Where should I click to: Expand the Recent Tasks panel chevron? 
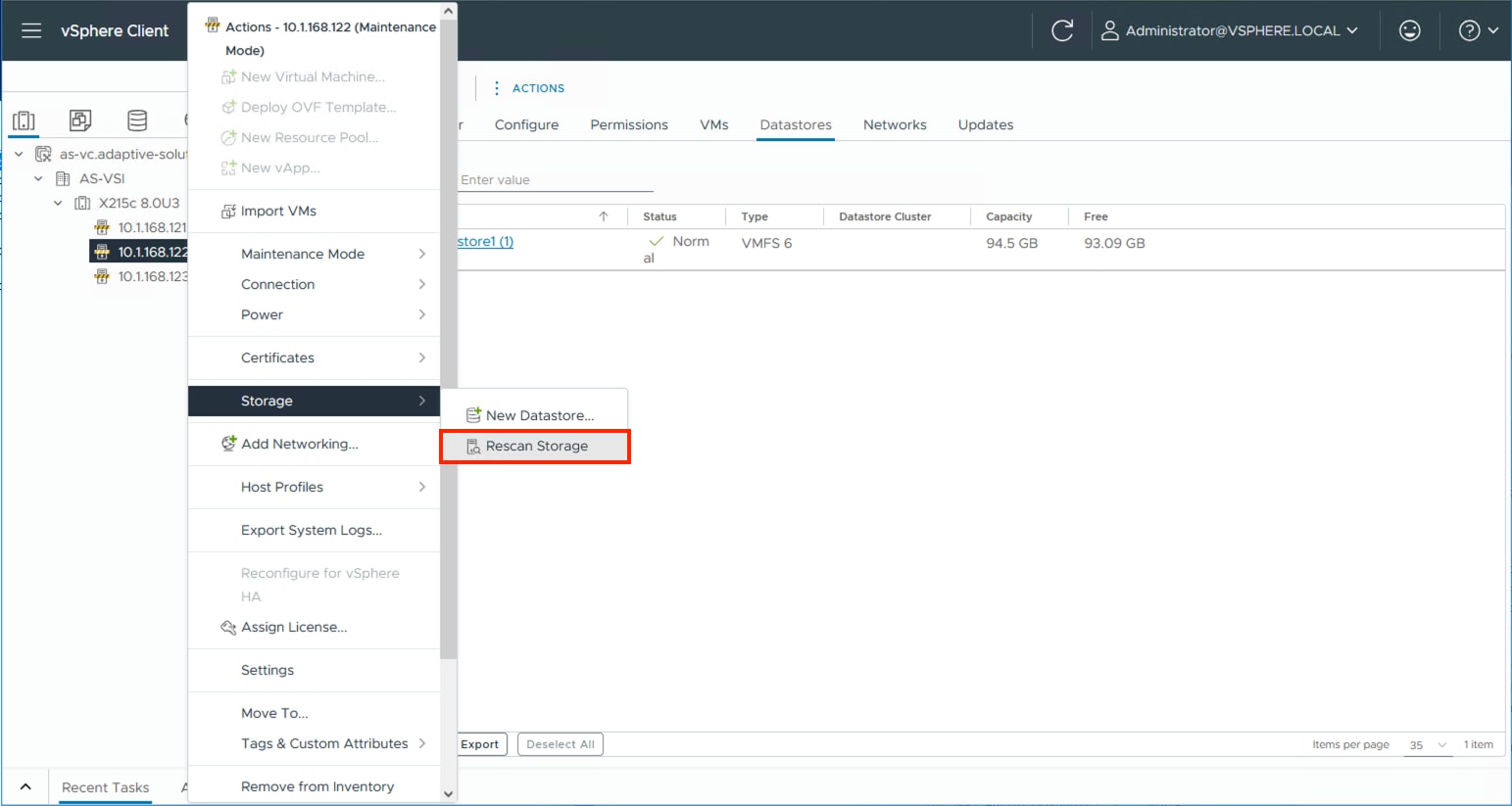pos(25,786)
